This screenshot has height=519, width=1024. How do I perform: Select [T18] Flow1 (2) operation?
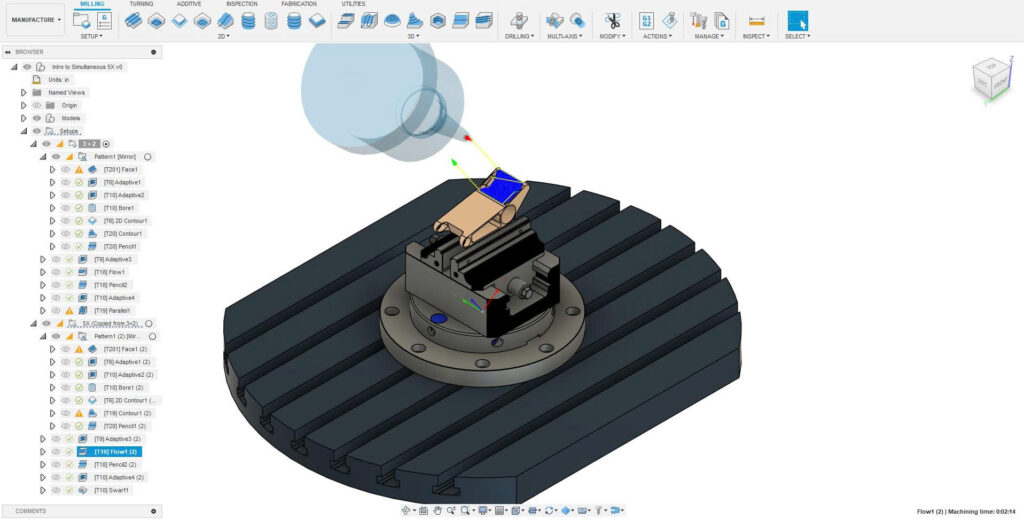[x=109, y=451]
